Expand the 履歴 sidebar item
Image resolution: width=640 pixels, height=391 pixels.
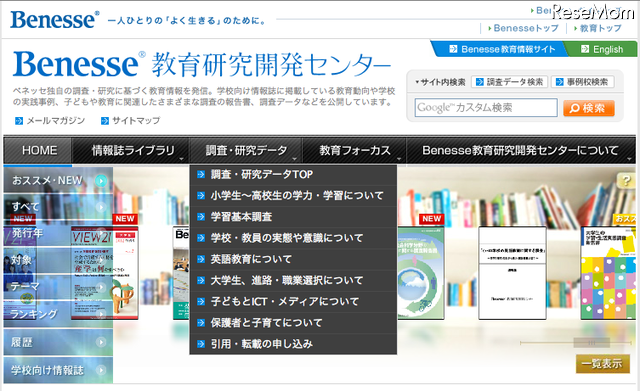(58, 342)
